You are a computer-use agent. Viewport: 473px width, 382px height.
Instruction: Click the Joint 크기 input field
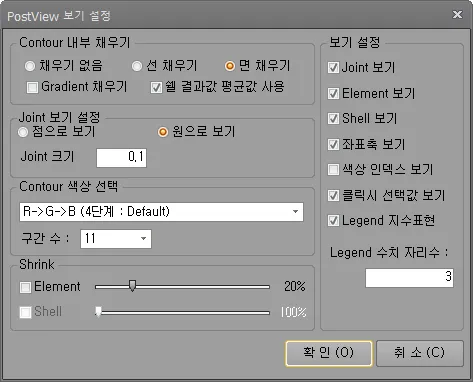coord(121,158)
